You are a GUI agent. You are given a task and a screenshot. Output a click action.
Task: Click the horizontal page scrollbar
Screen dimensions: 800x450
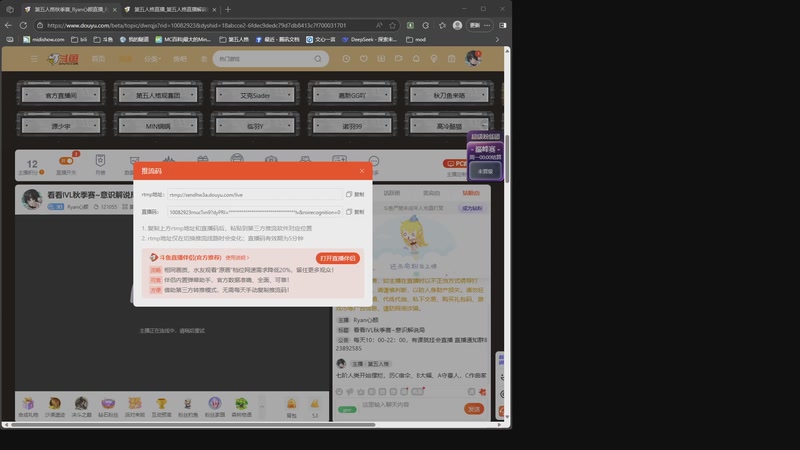pyautogui.click(x=194, y=424)
